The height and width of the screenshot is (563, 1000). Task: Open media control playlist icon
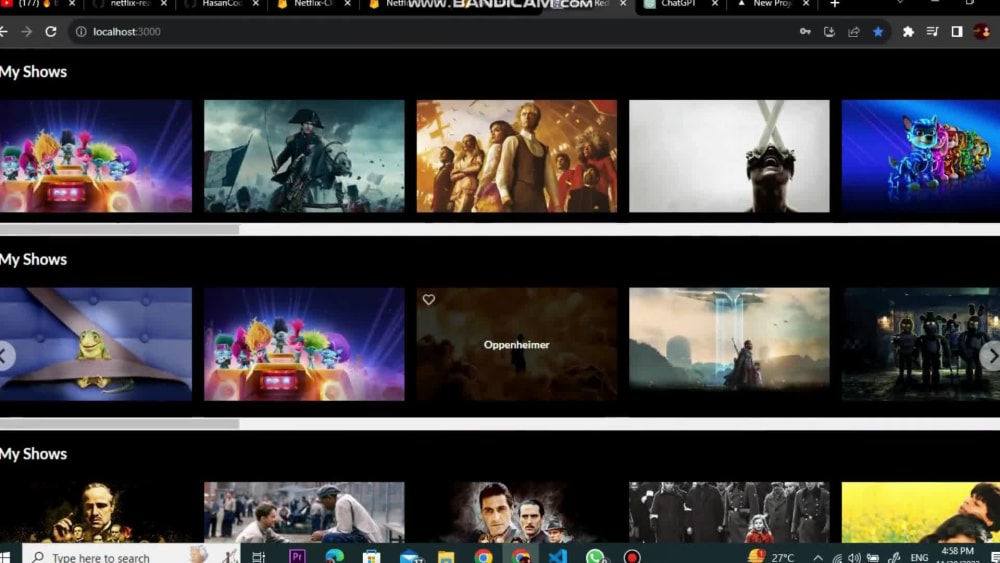pos(932,31)
